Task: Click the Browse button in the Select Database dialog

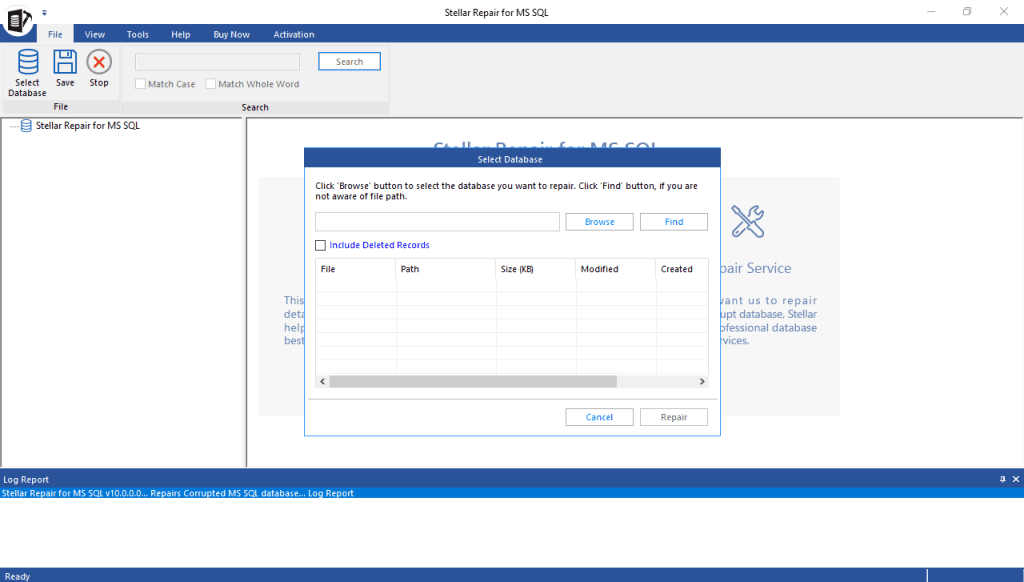Action: [599, 221]
